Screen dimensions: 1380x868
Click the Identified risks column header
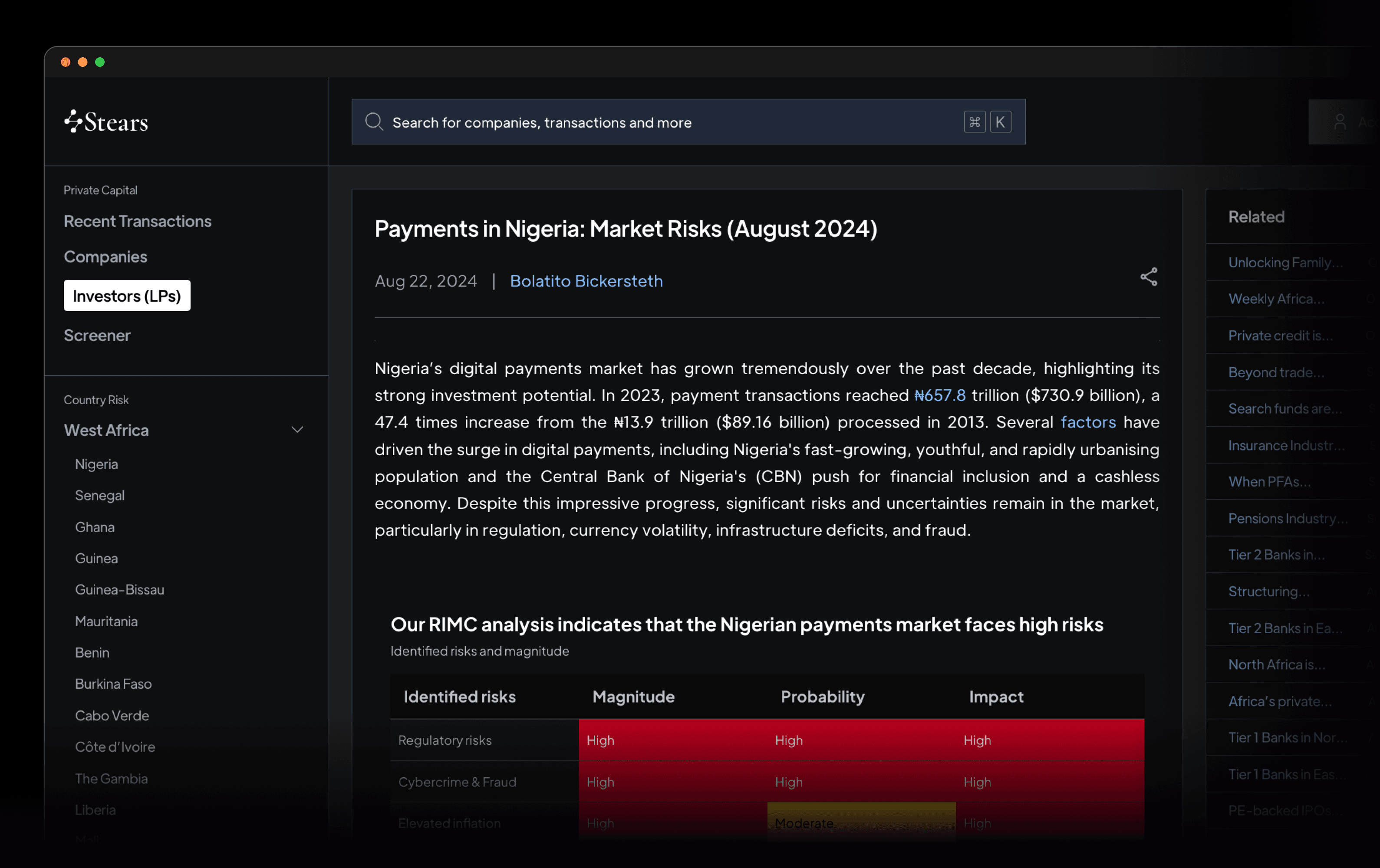[460, 697]
